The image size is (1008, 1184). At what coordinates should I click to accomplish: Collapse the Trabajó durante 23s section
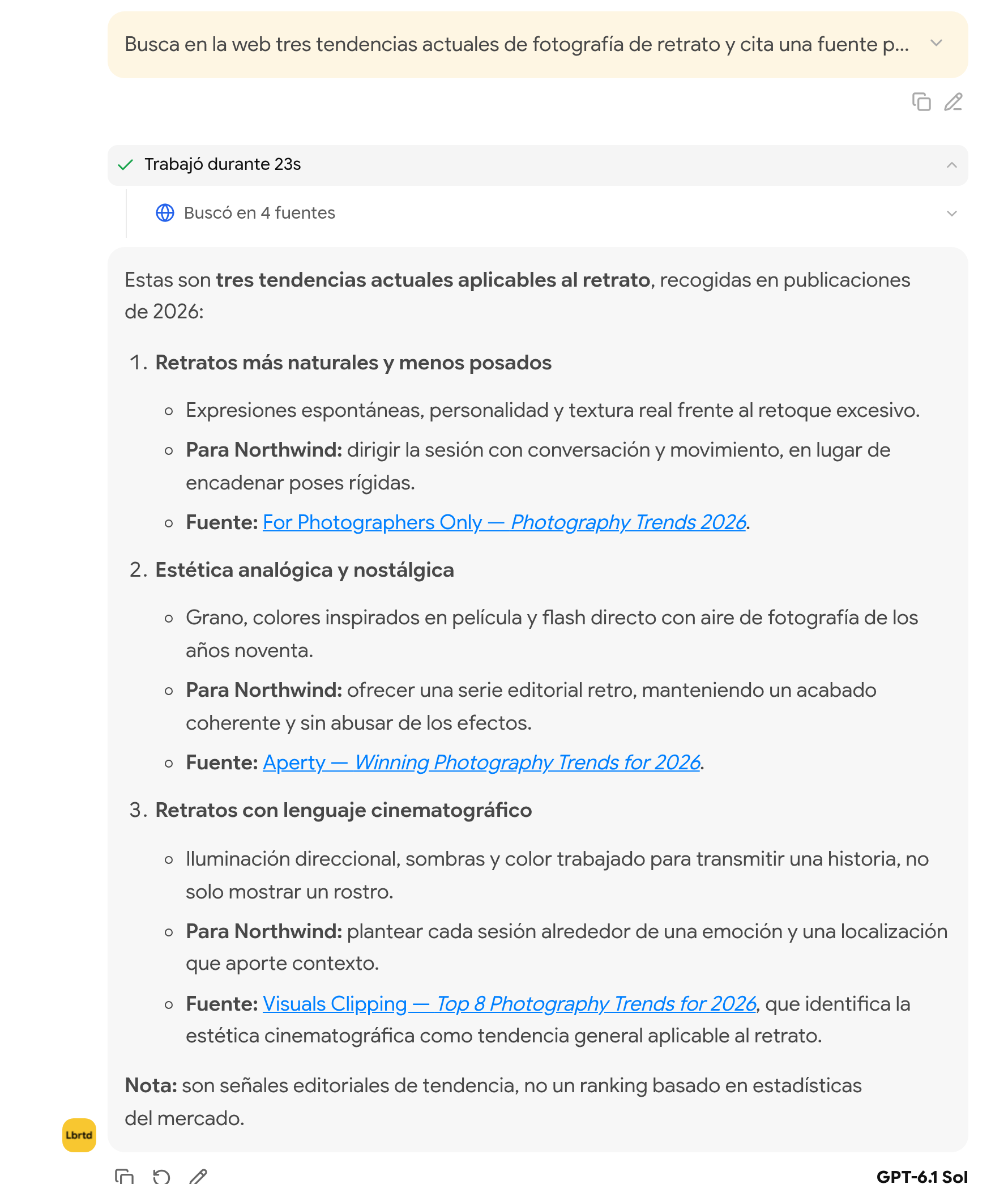pos(951,165)
